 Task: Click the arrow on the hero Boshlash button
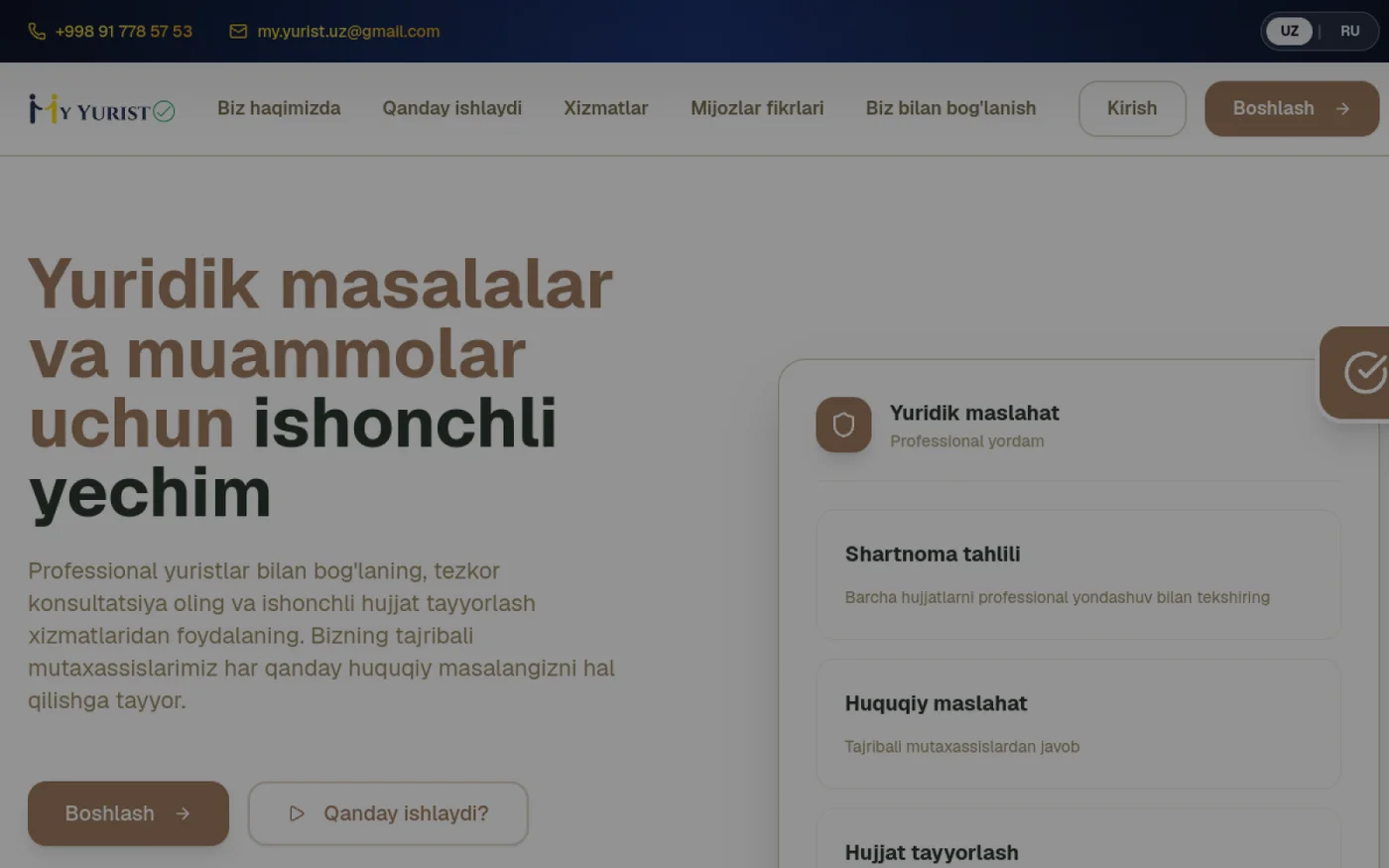click(x=183, y=813)
